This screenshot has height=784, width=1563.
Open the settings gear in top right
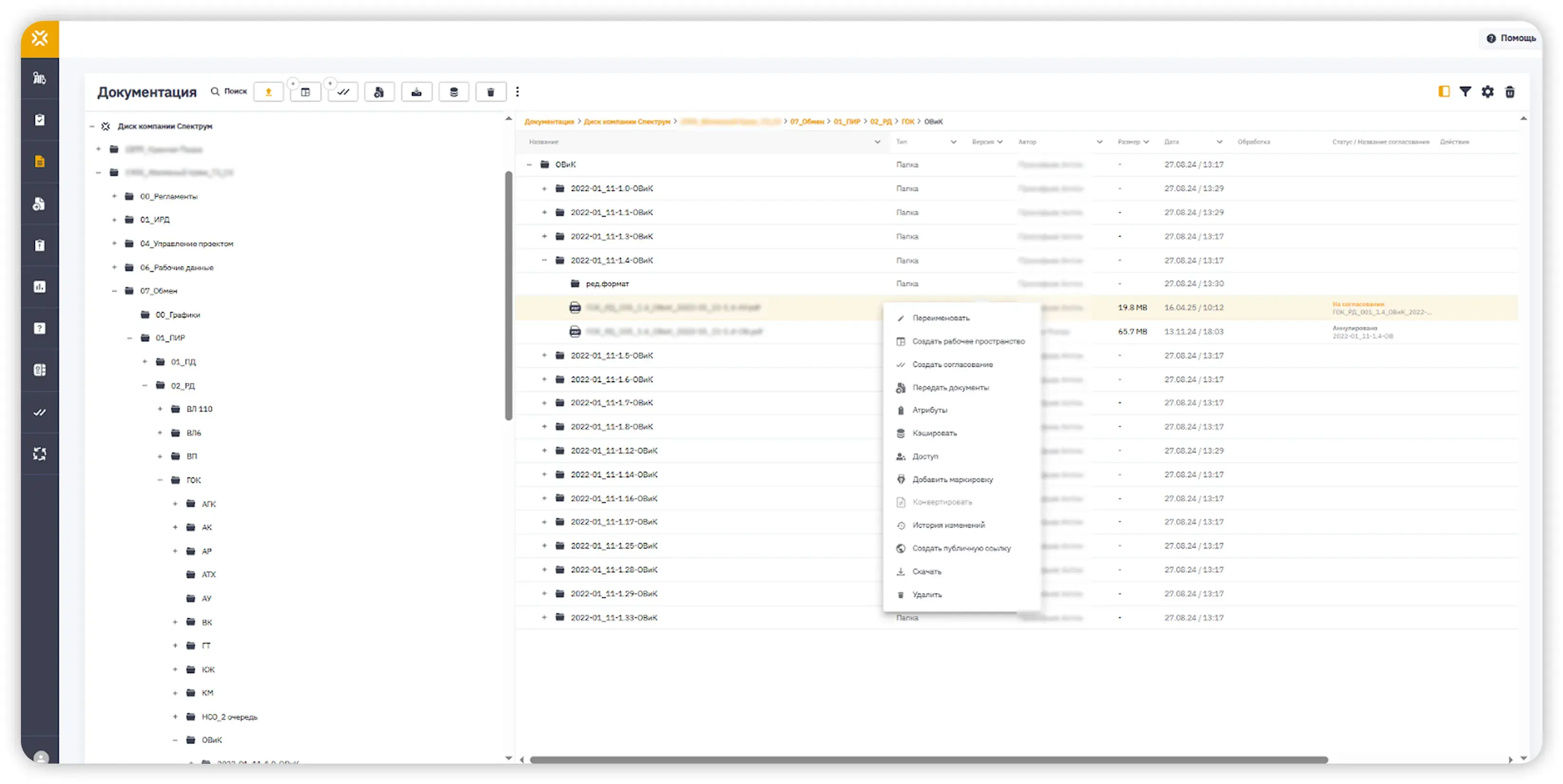(1487, 92)
